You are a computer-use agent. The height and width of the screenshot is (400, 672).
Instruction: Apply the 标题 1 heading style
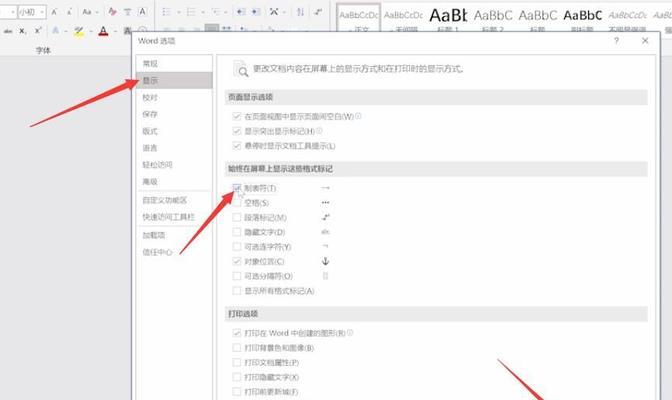click(448, 18)
